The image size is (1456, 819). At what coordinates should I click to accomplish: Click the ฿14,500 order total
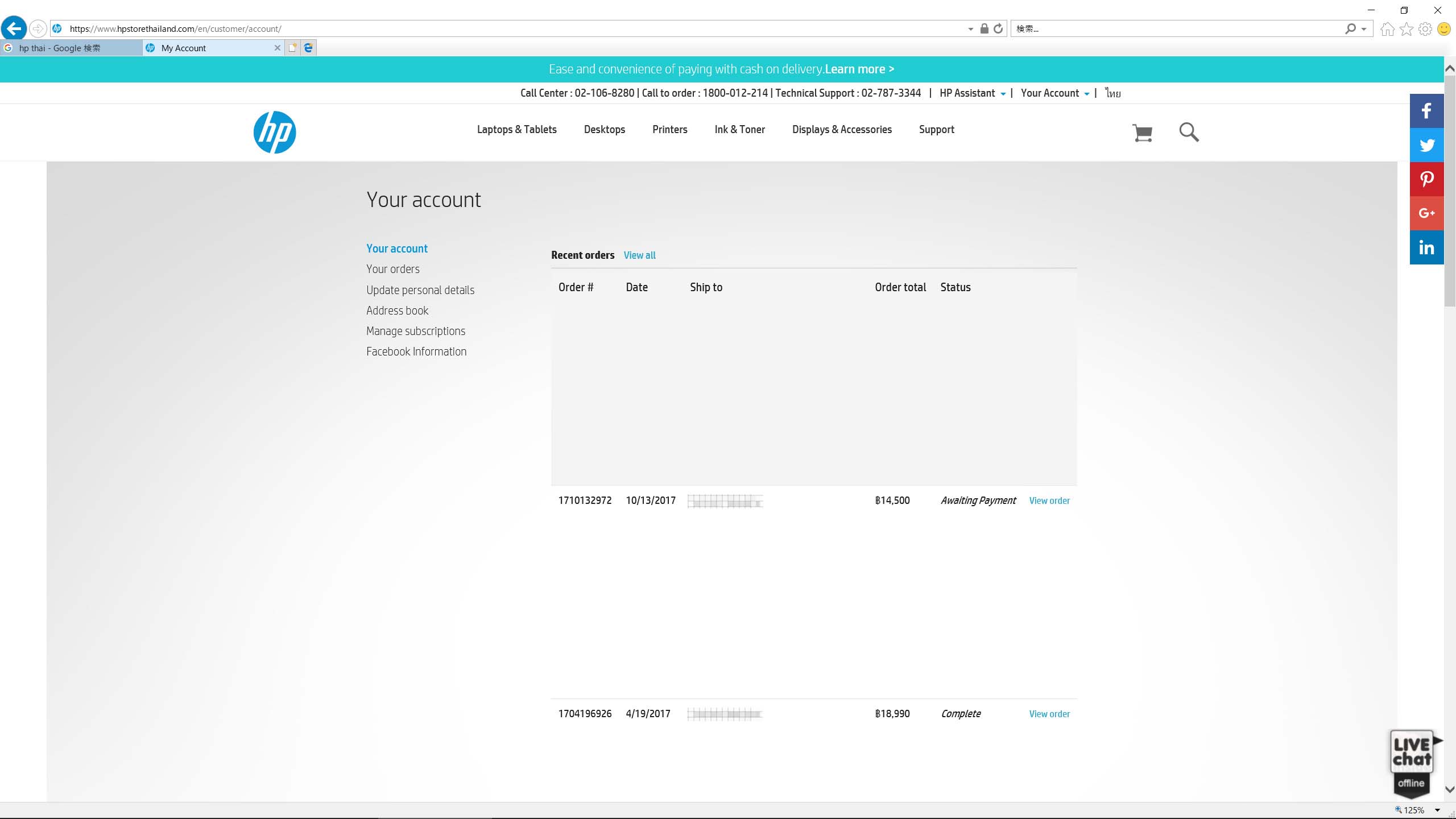pyautogui.click(x=892, y=500)
